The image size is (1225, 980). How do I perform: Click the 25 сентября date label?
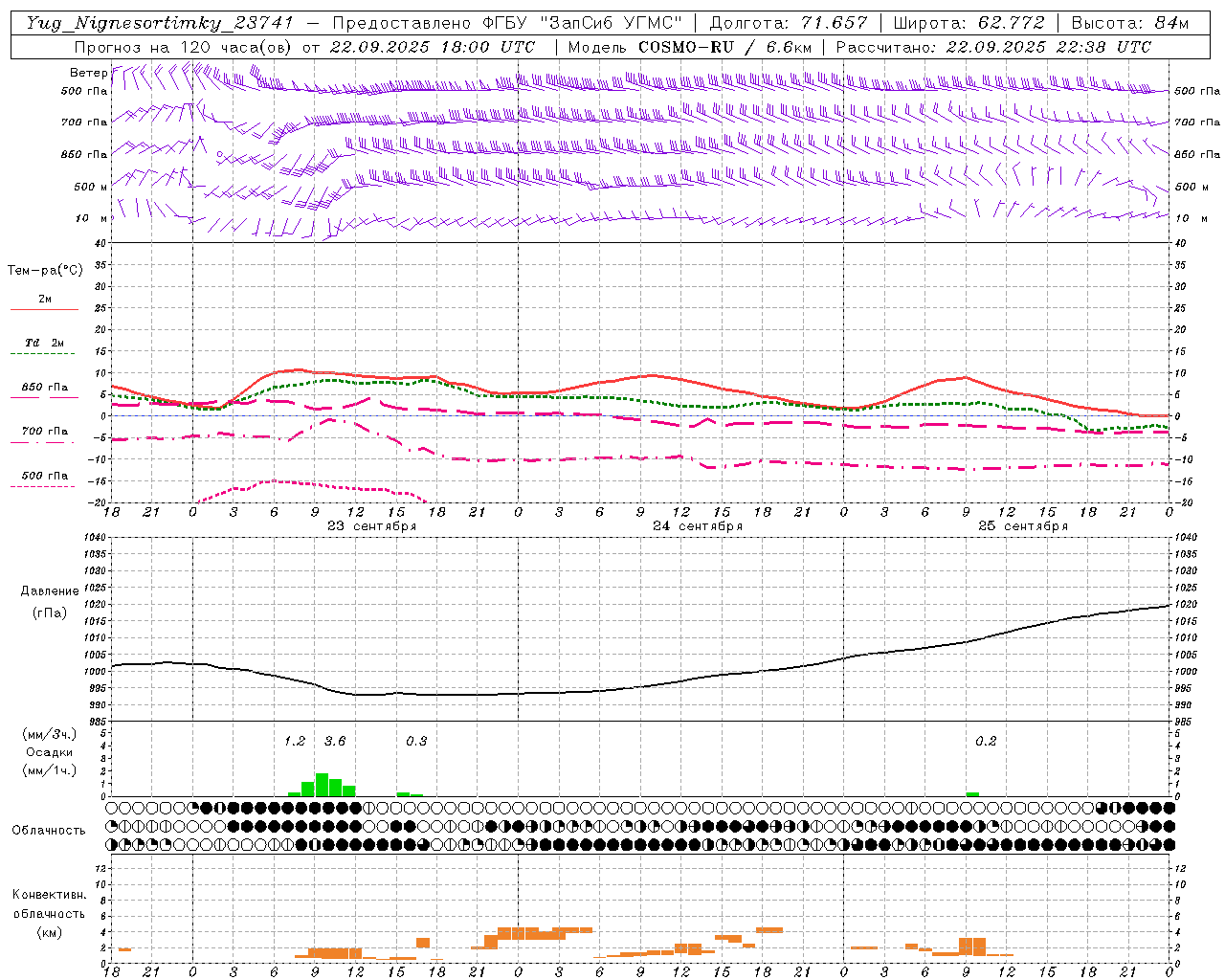(1023, 526)
